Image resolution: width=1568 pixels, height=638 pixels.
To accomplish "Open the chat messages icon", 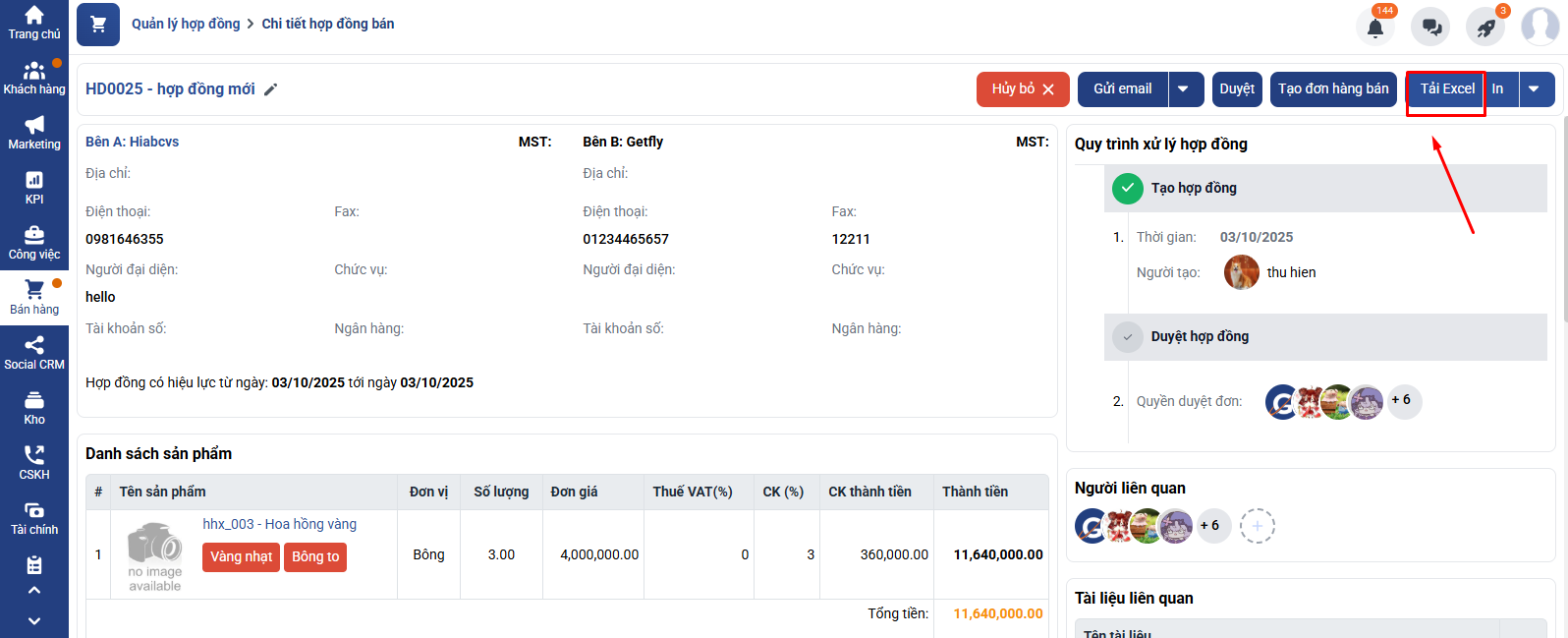I will [x=1430, y=28].
